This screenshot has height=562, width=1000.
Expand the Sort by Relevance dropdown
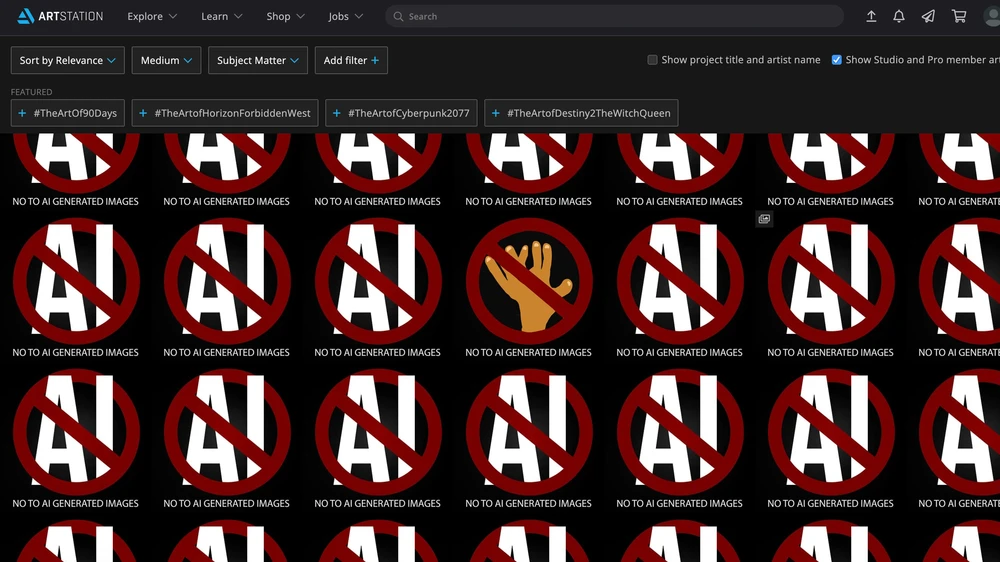click(x=67, y=60)
